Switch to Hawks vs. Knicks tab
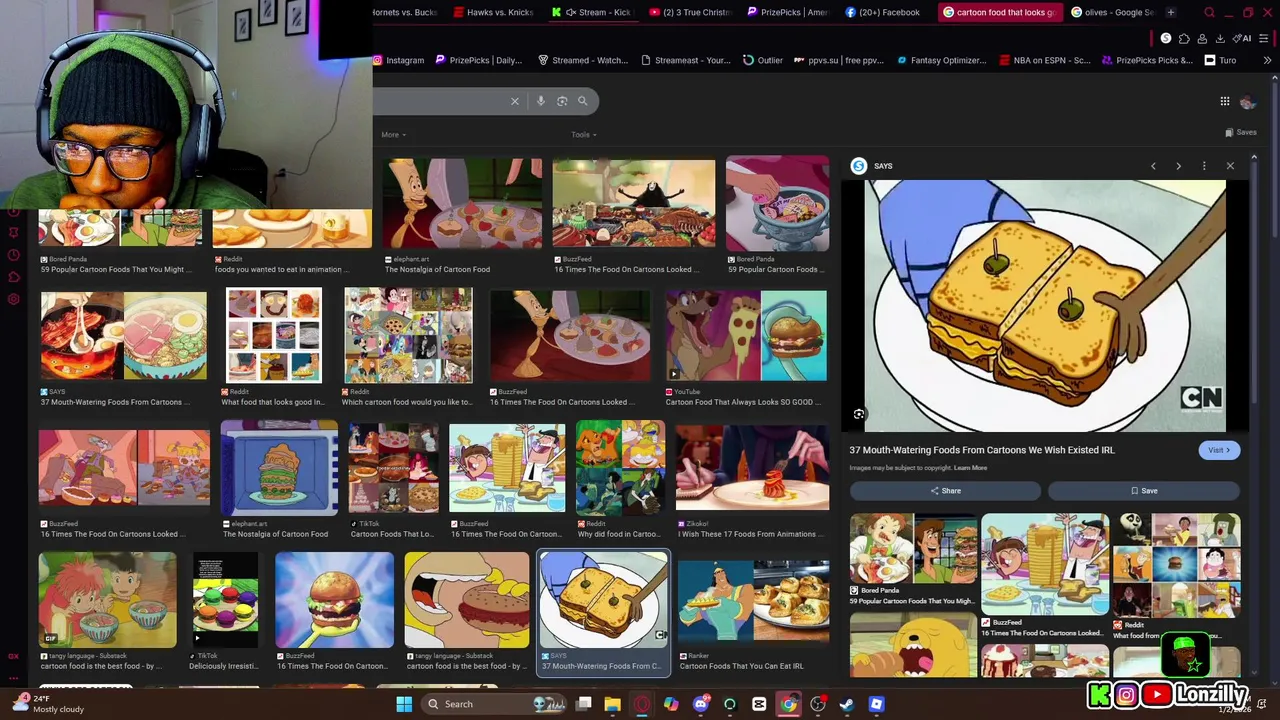1280x720 pixels. 493,12
